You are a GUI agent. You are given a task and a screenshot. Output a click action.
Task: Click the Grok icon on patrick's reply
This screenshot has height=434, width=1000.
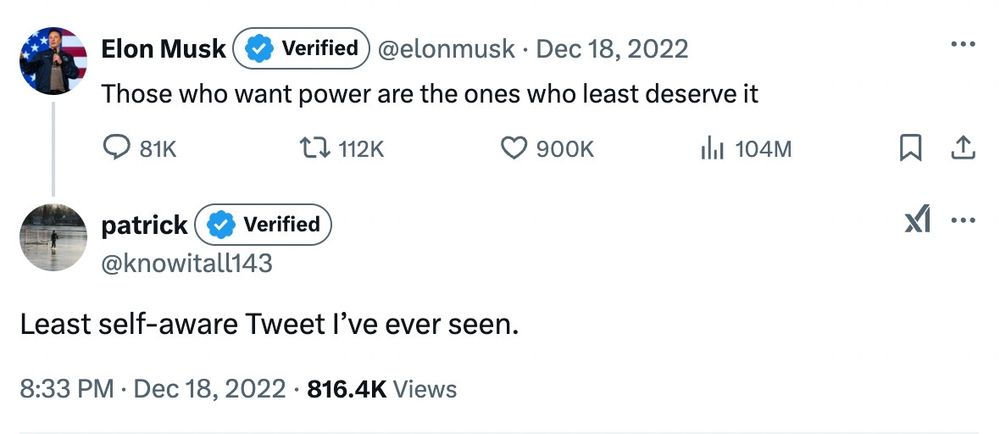click(917, 222)
